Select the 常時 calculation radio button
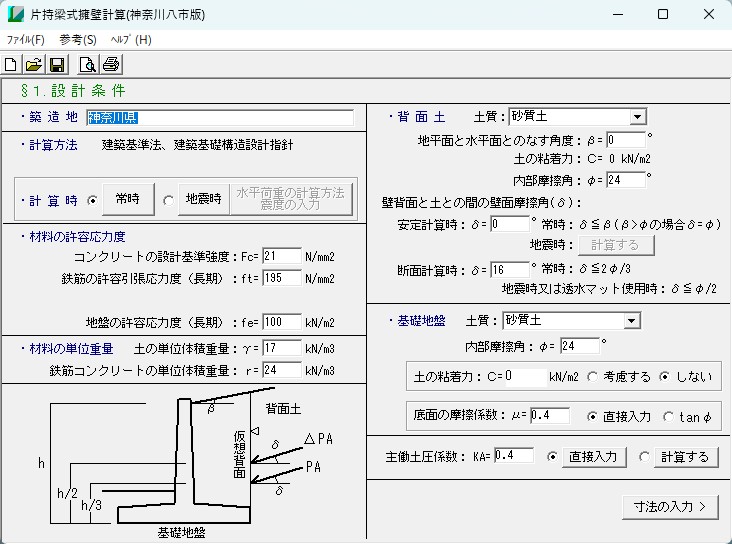Screen dimensions: 732x544 (93, 200)
